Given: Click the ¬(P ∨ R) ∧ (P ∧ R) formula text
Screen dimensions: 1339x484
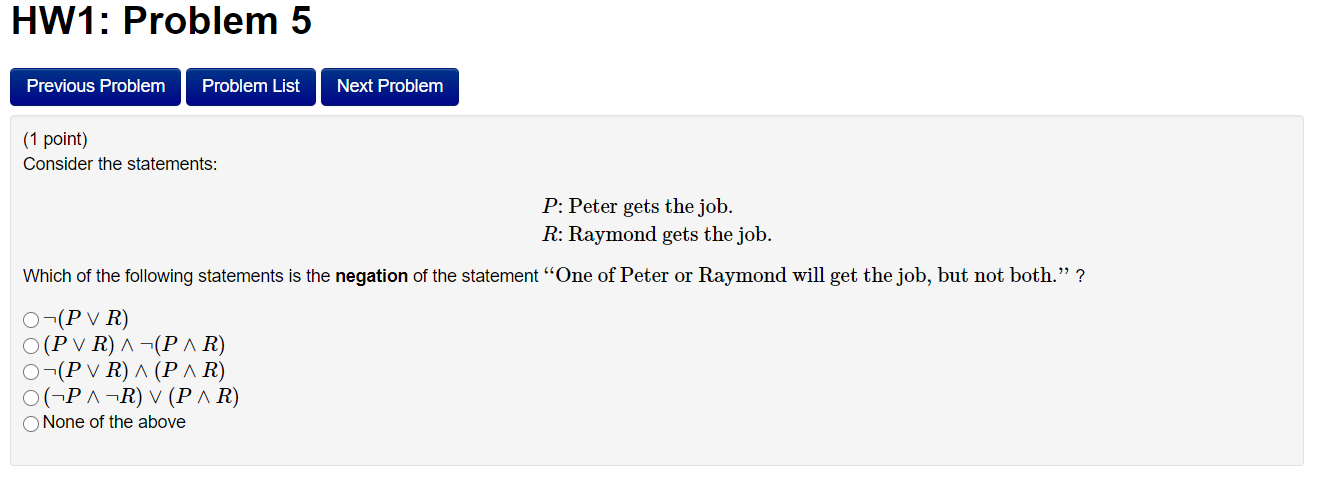Looking at the screenshot, I should pos(134,371).
